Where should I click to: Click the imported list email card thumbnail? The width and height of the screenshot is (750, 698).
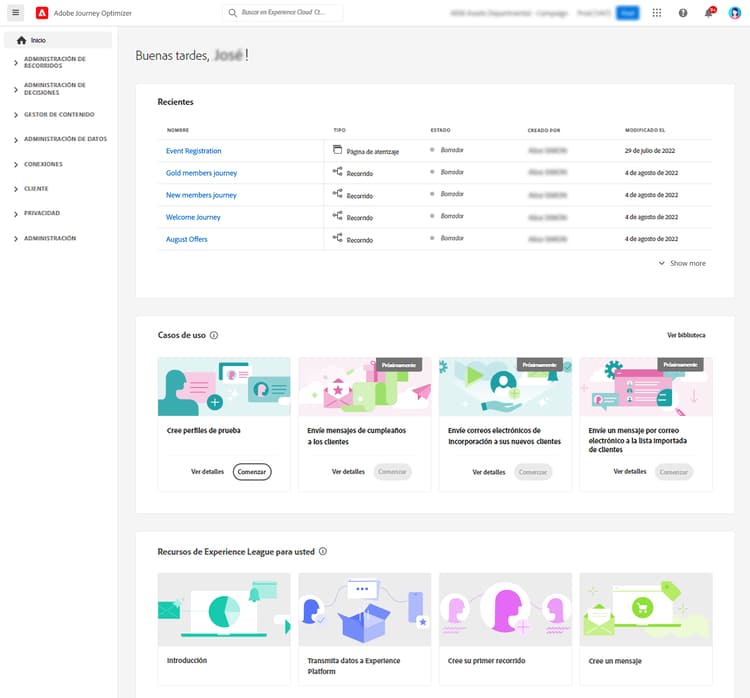pos(646,387)
